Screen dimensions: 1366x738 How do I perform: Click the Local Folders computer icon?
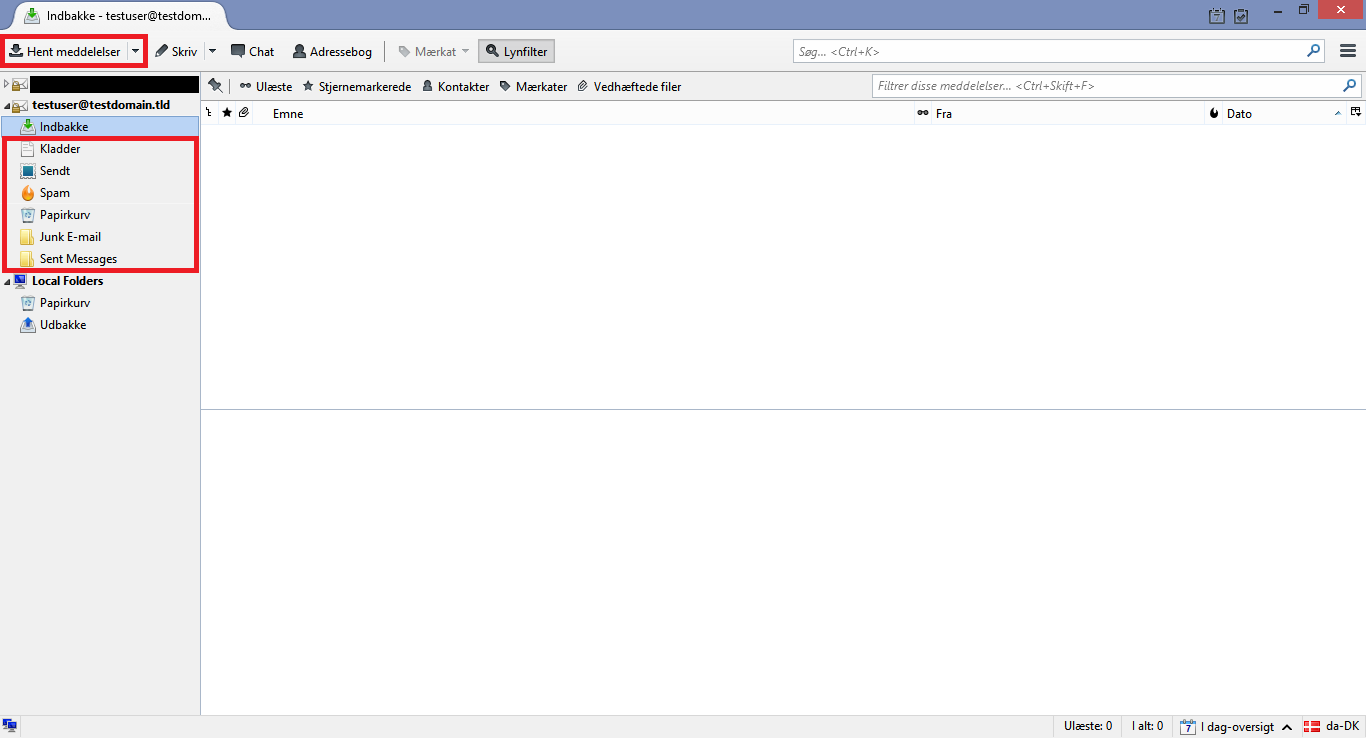coord(20,281)
